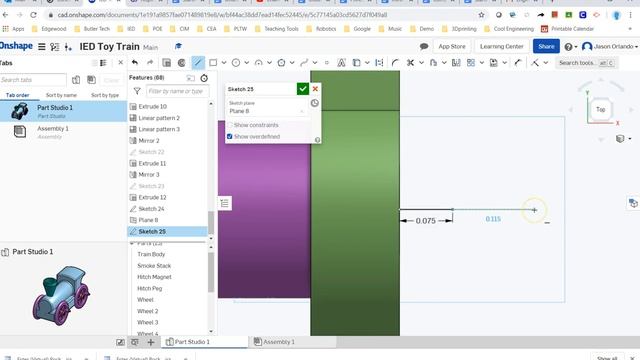The image size is (640, 360).
Task: Select the arc sketch tool
Action: (x=258, y=63)
